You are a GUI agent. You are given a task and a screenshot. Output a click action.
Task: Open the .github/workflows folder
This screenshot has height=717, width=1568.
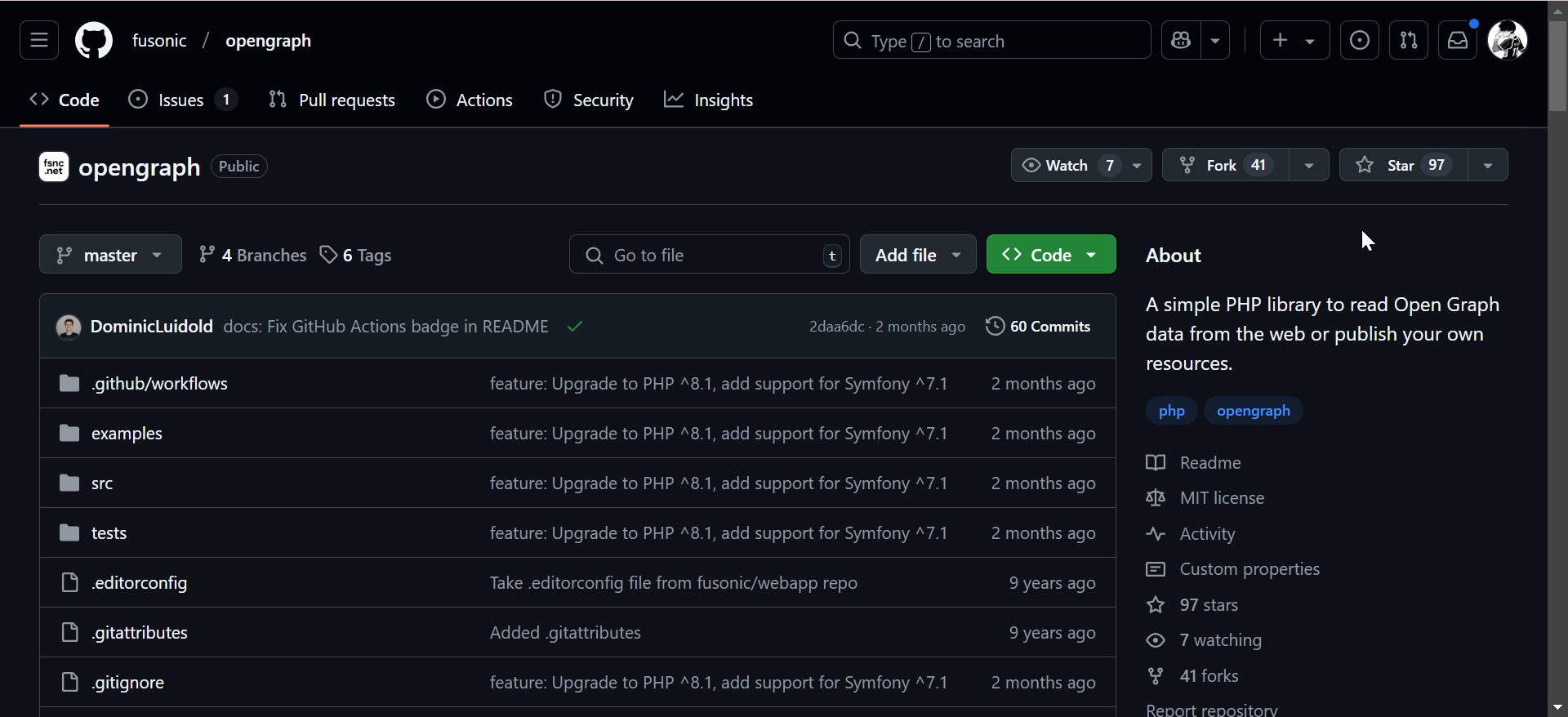pos(159,383)
